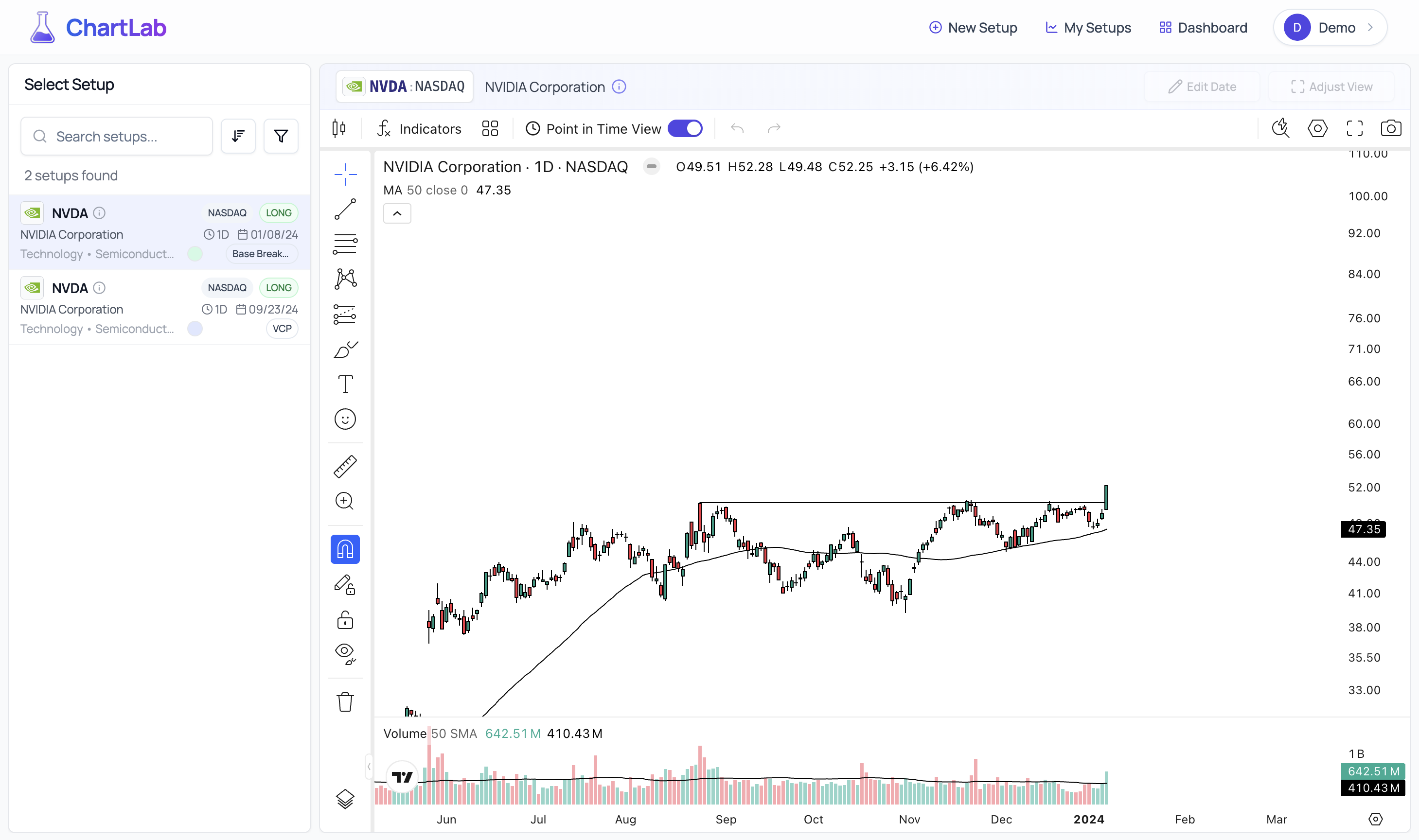Click the redo arrow
This screenshot has height=840, width=1419.
[774, 128]
